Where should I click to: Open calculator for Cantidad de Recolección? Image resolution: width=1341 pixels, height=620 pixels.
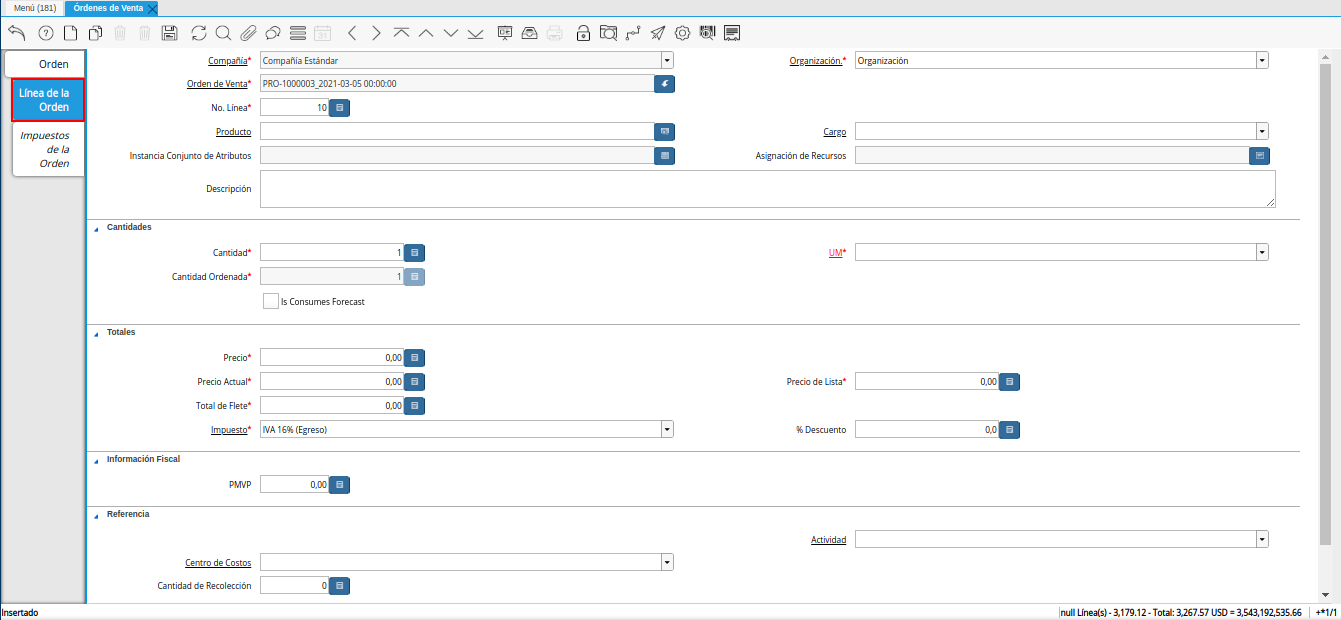pos(340,585)
